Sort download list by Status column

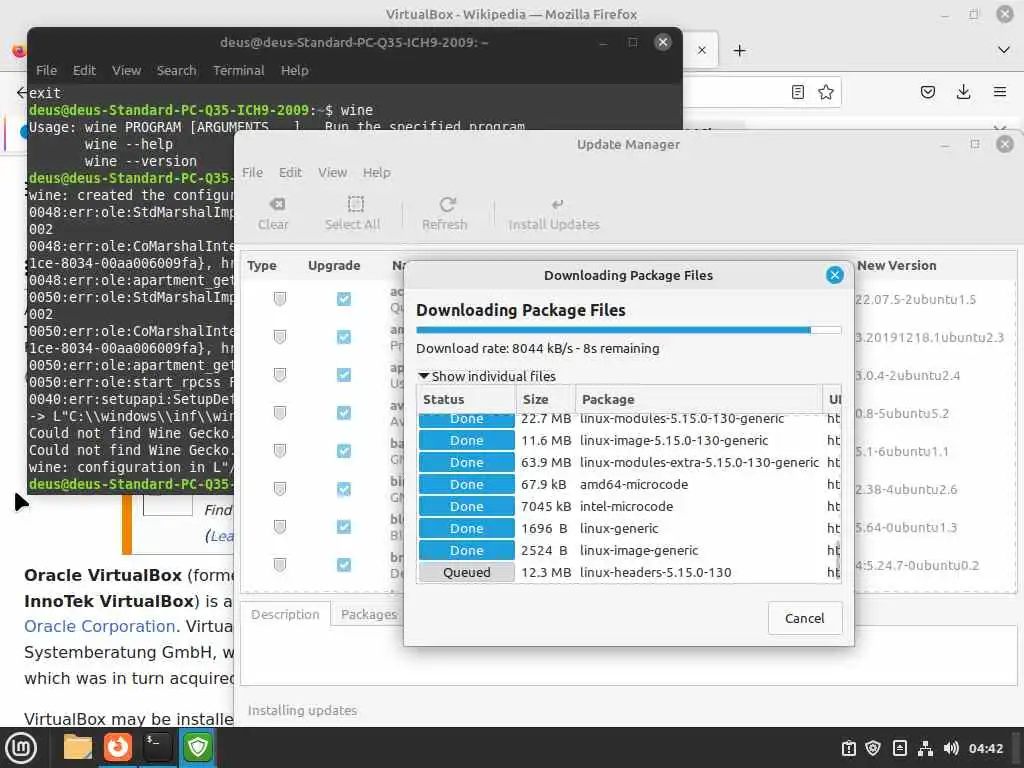[x=466, y=399]
